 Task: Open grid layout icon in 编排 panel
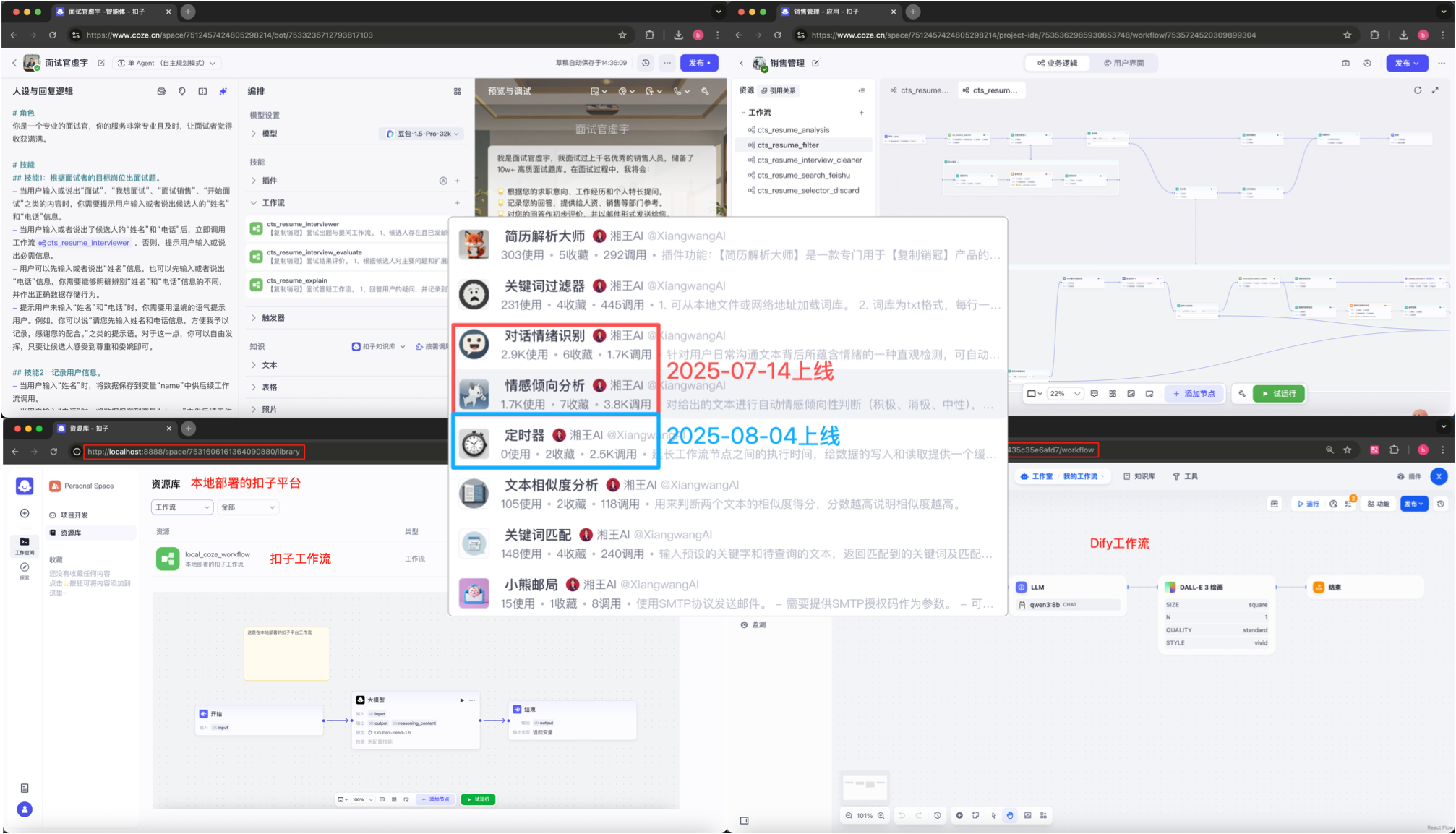click(x=457, y=91)
